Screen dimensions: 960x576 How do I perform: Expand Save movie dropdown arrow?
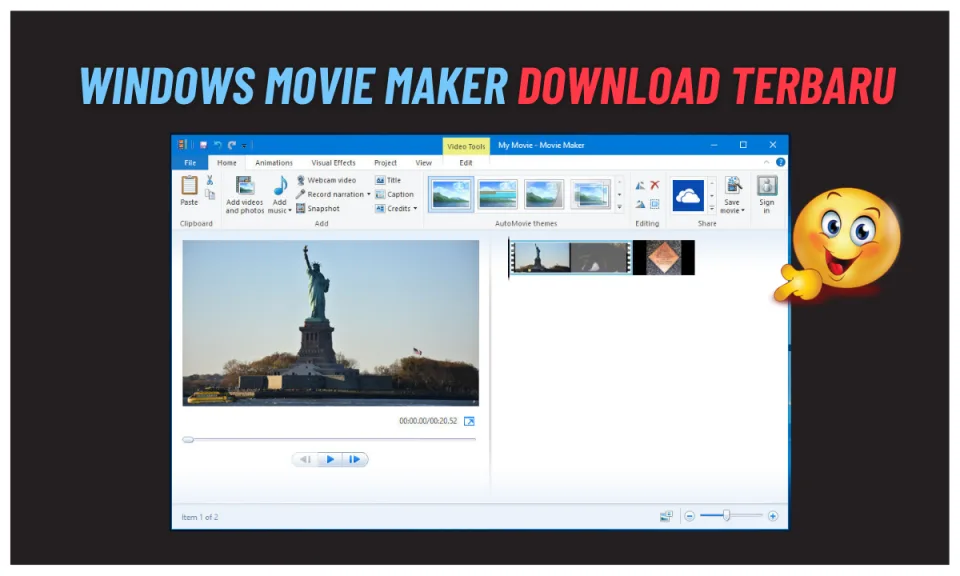(743, 211)
